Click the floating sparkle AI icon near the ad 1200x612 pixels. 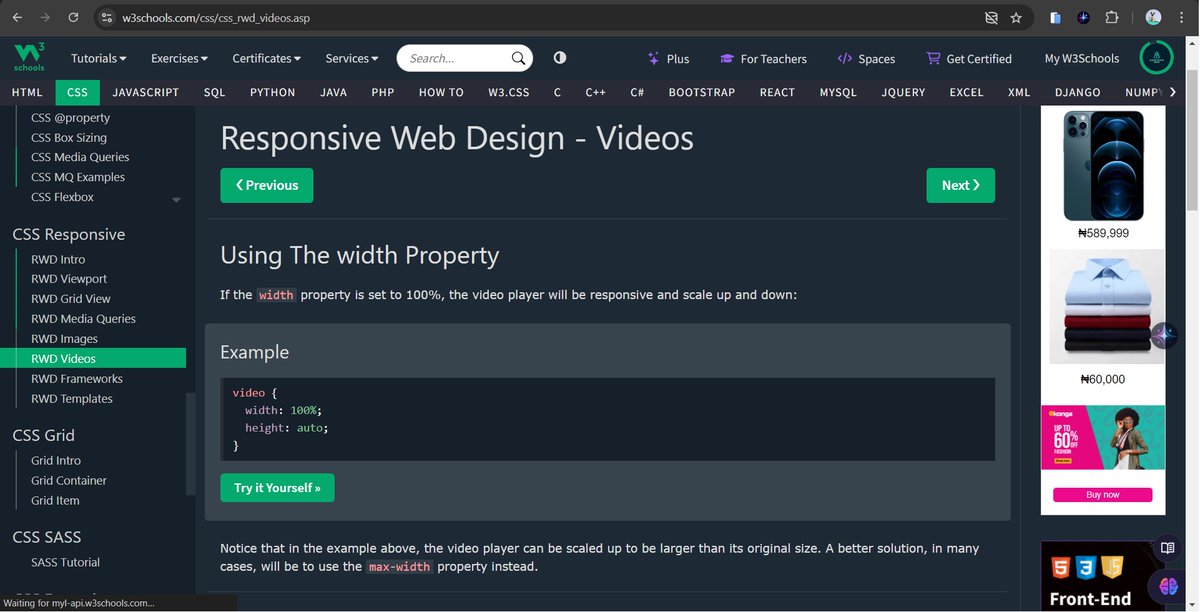[x=1165, y=336]
